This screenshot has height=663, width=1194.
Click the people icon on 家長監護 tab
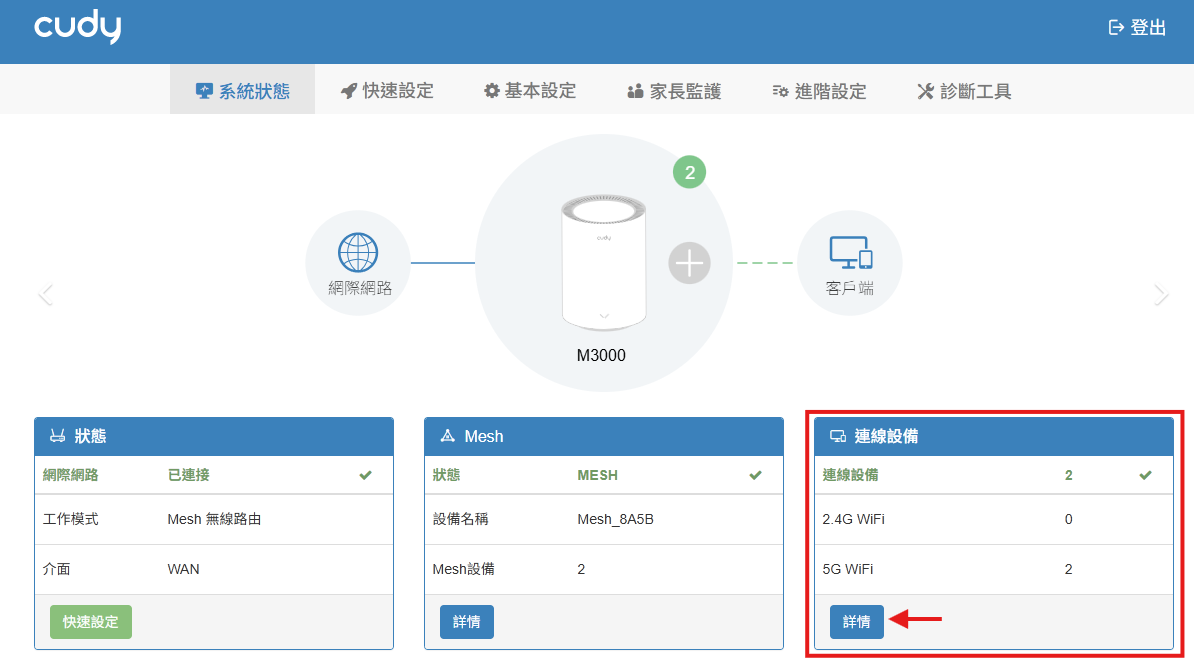coord(635,91)
